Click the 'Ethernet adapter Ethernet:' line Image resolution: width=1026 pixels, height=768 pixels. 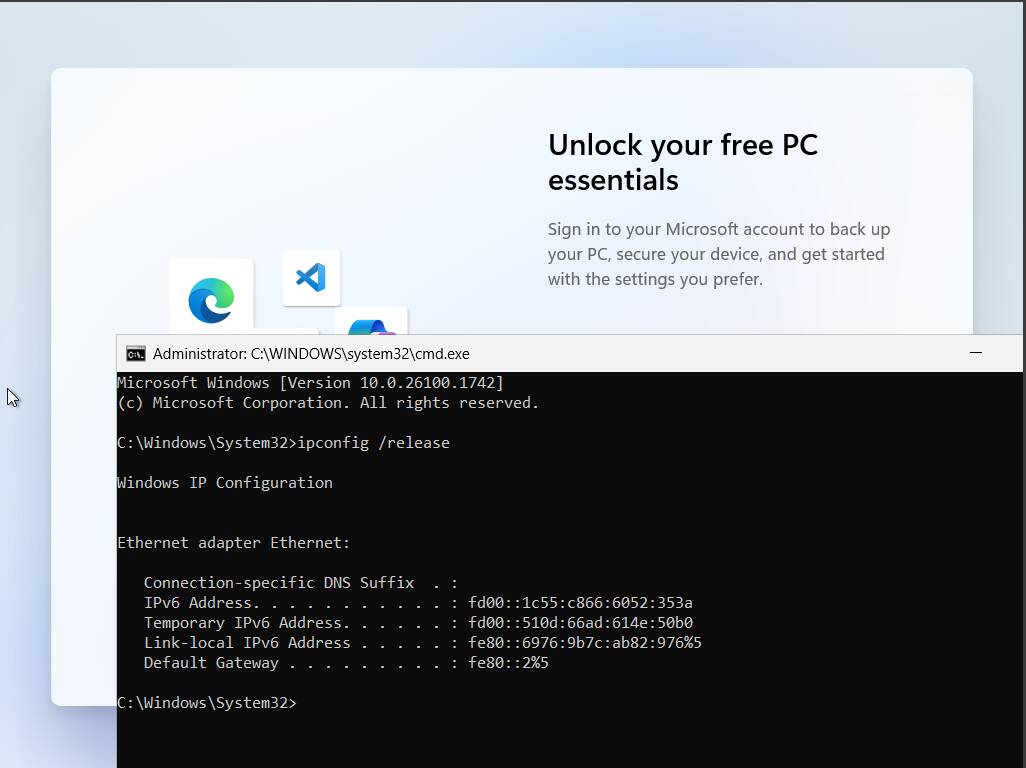pyautogui.click(x=234, y=543)
